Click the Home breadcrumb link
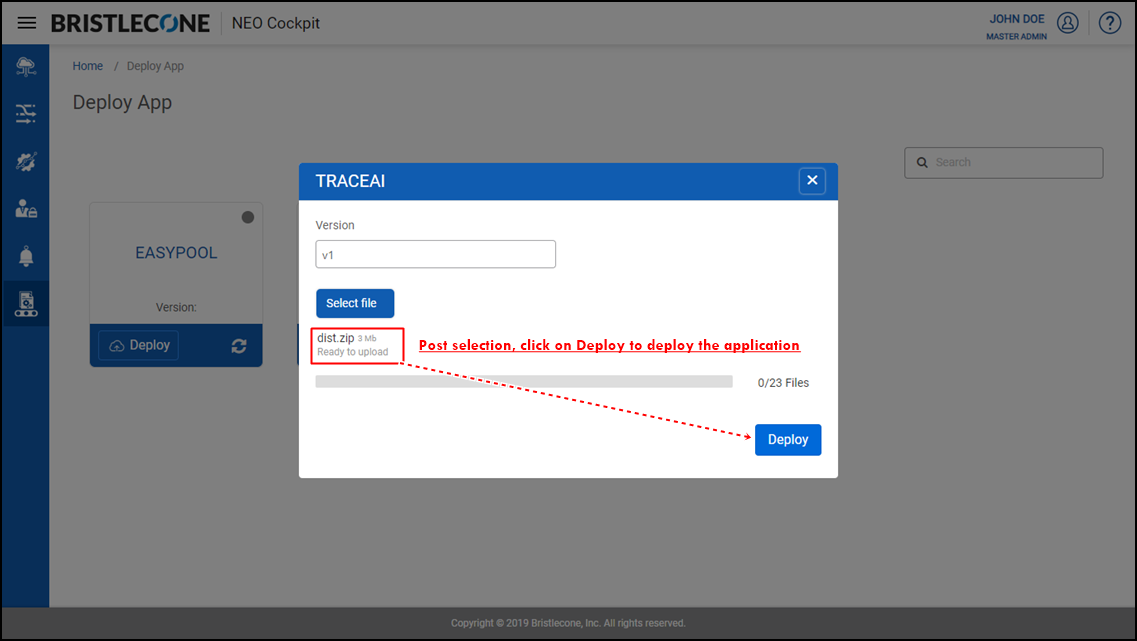1137x641 pixels. 88,66
